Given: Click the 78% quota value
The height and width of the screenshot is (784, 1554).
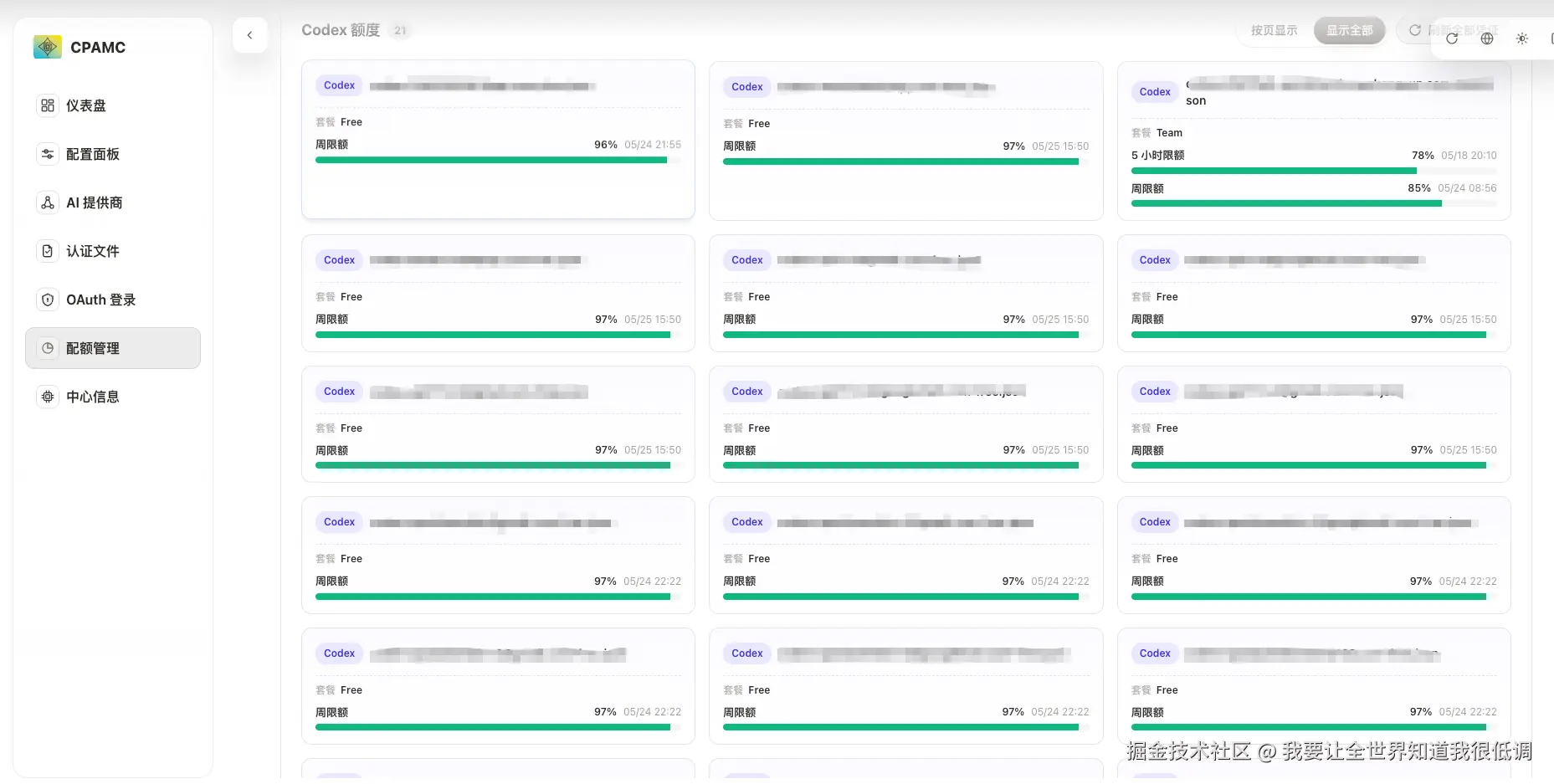Looking at the screenshot, I should coord(1423,156).
